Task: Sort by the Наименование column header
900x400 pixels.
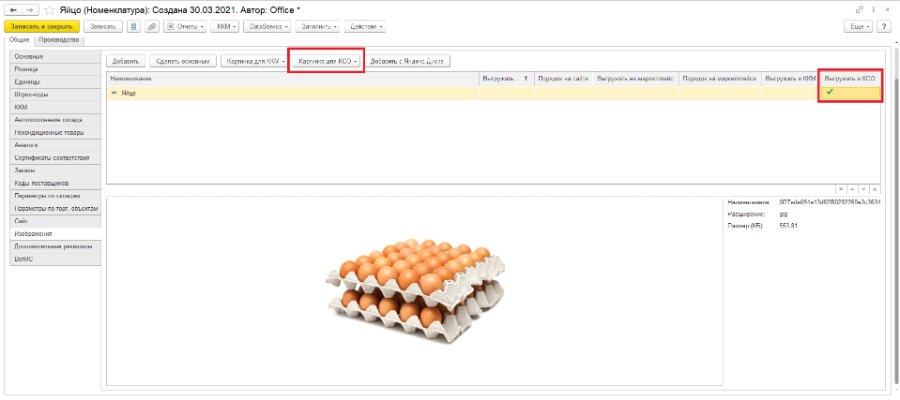Action: pyautogui.click(x=292, y=77)
